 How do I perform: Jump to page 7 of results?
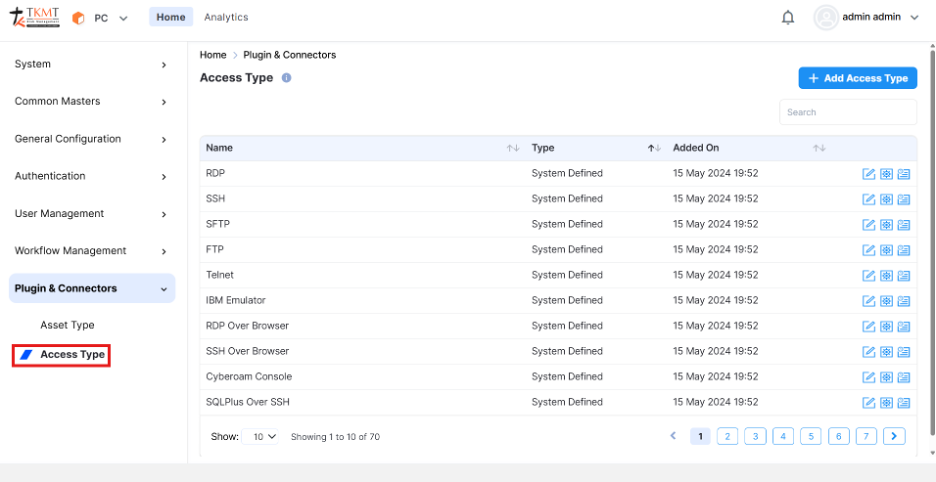pos(866,437)
